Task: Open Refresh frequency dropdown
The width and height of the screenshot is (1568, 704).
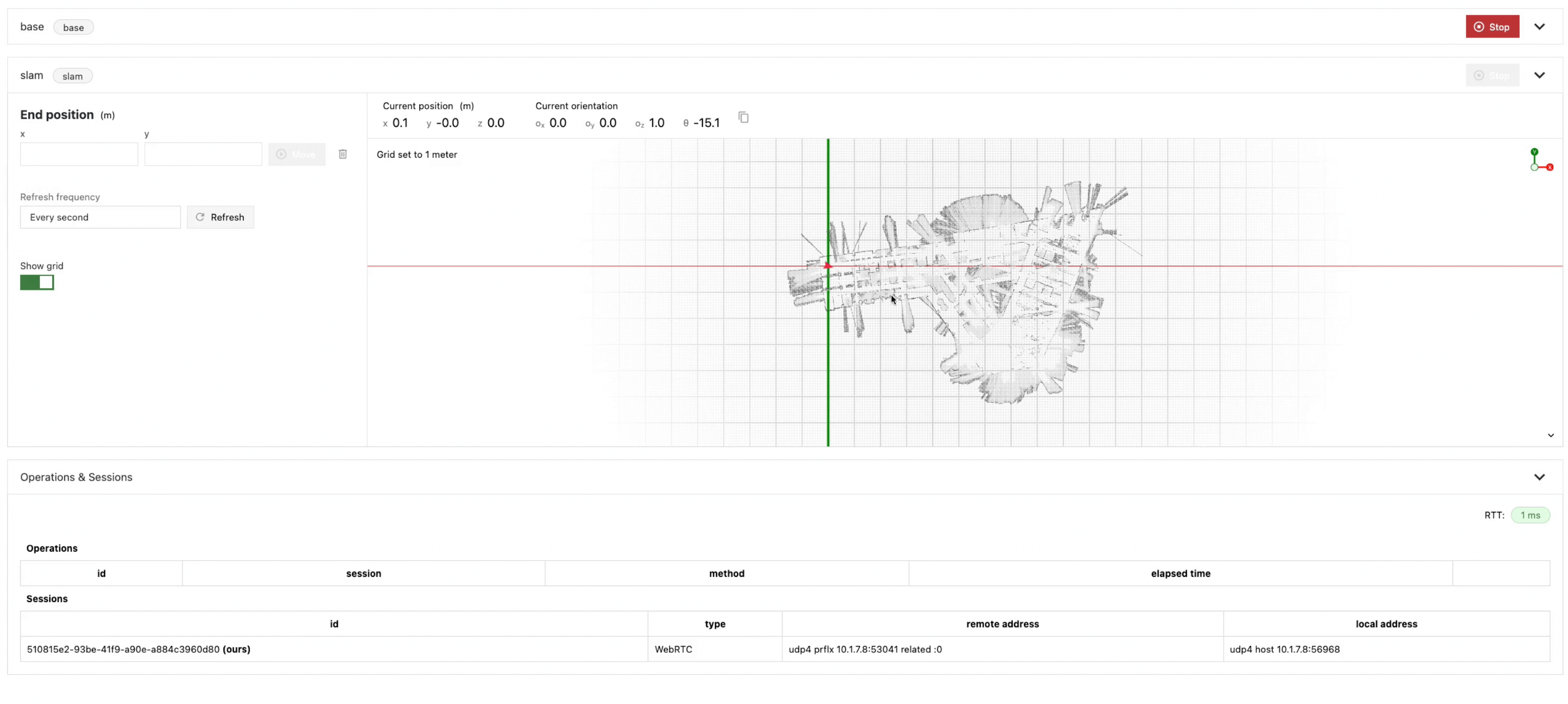Action: click(101, 217)
